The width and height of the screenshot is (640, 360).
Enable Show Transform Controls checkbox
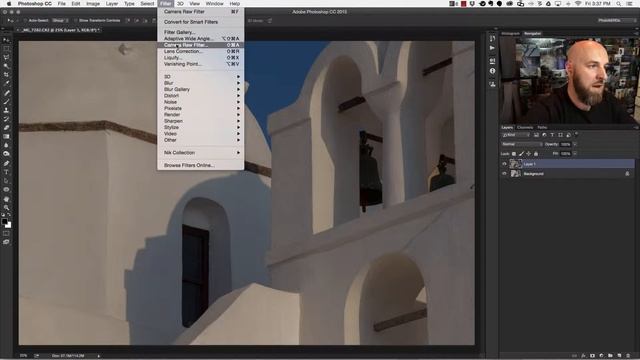[x=76, y=20]
